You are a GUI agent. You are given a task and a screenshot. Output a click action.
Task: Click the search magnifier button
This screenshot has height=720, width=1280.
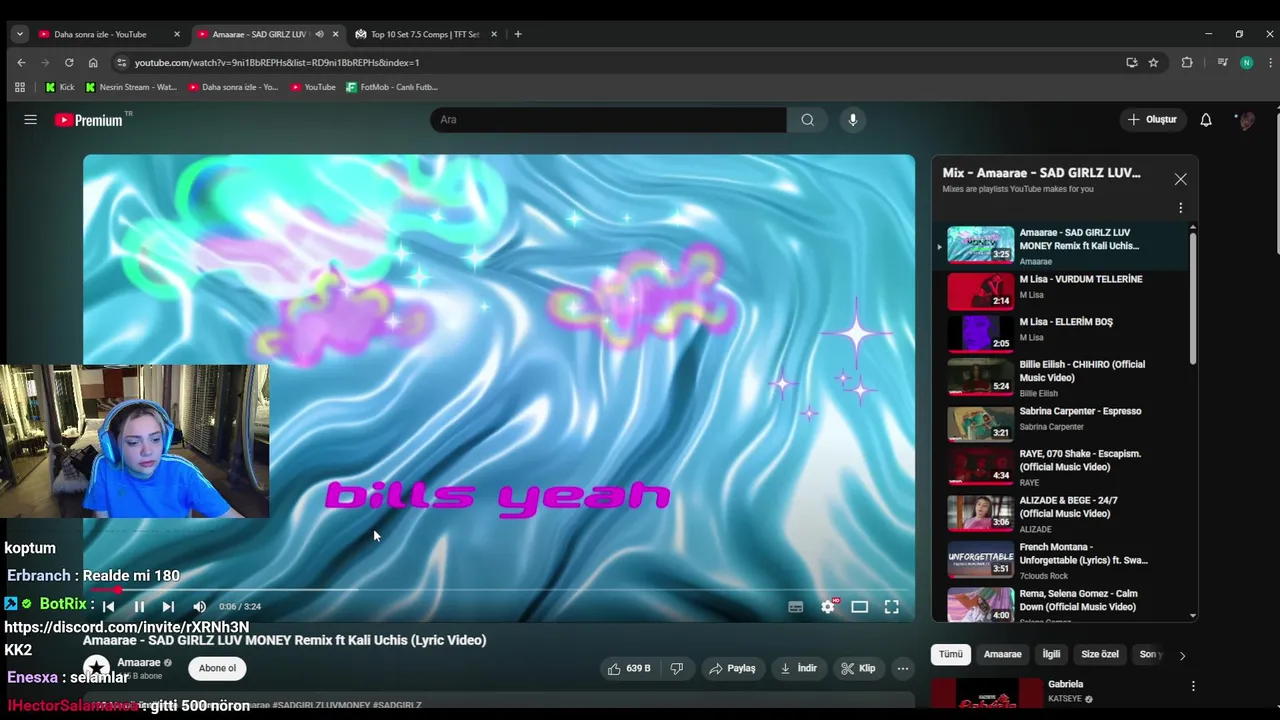click(807, 120)
